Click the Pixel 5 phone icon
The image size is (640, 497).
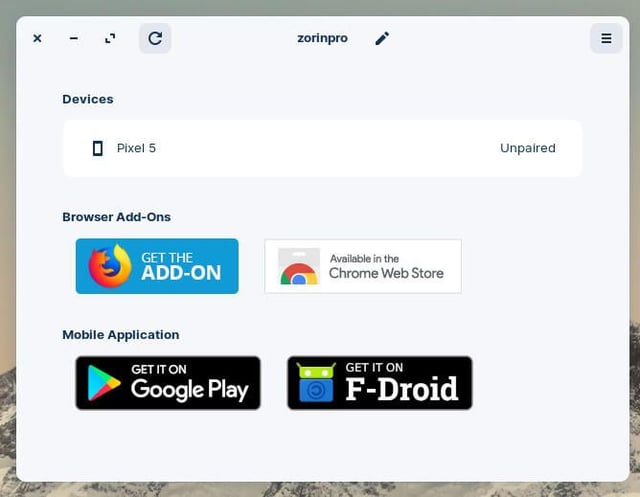click(x=98, y=148)
